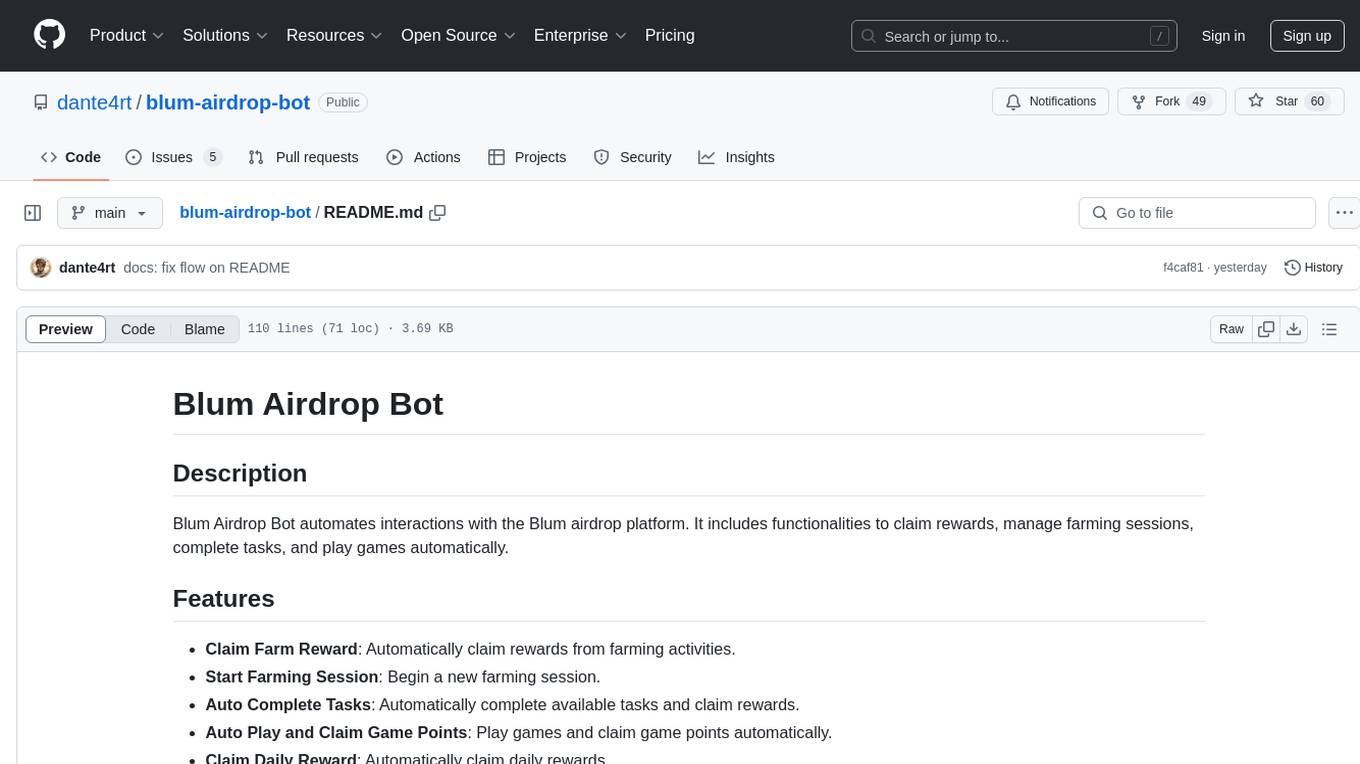
Task: Click the dante4rt avatar thumbnail
Action: point(41,267)
